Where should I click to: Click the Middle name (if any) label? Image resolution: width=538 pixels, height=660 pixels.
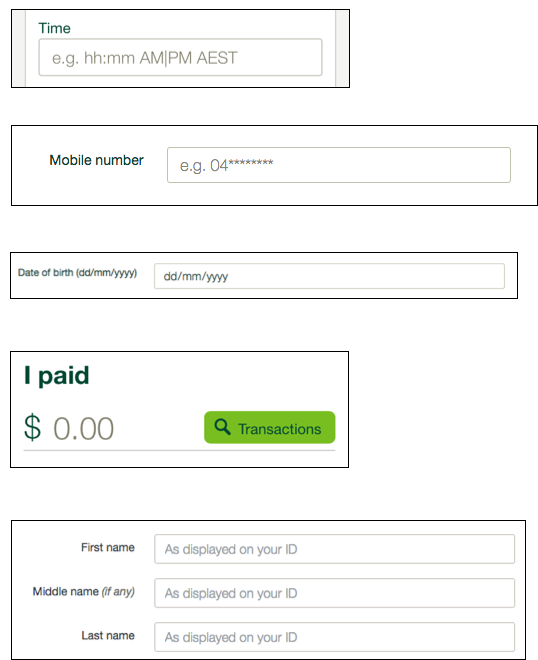tap(84, 591)
